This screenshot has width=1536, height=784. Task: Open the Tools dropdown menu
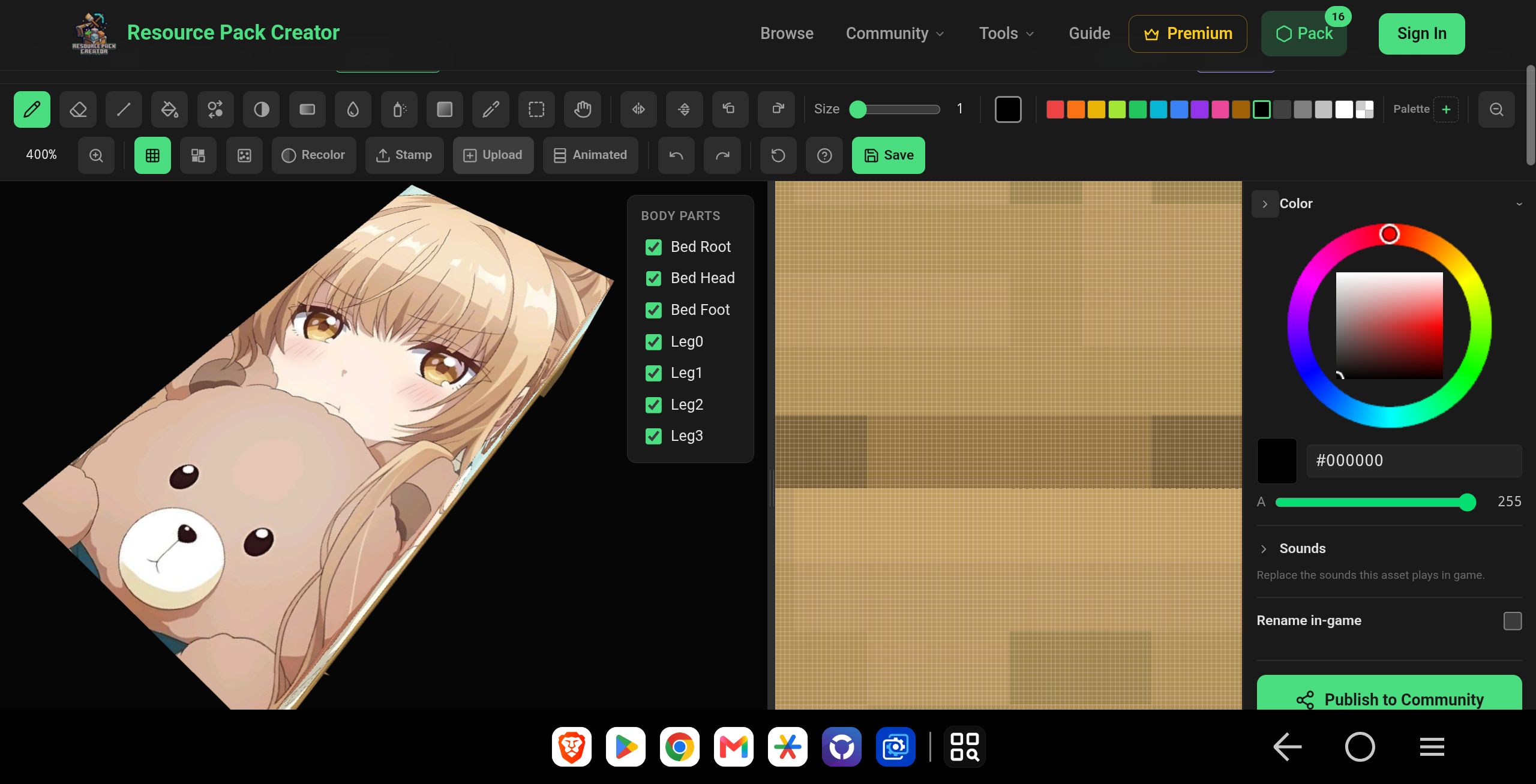pyautogui.click(x=1006, y=34)
